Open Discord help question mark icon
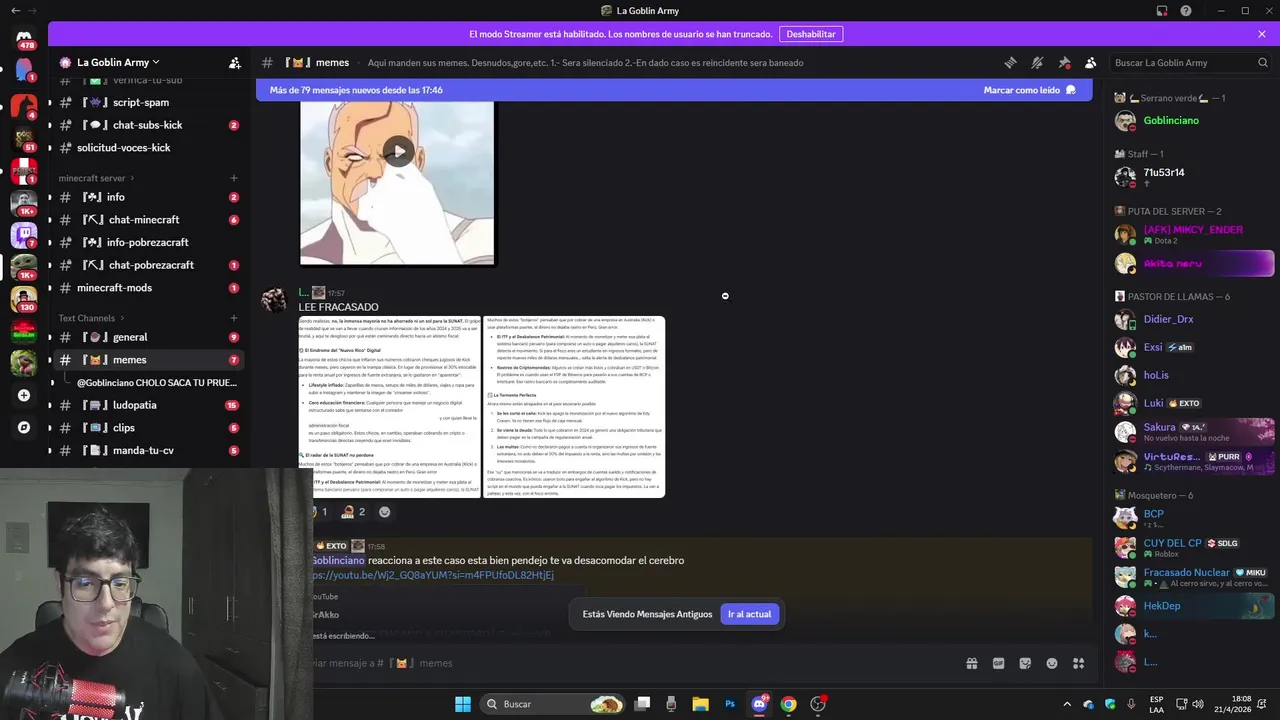This screenshot has width=1280, height=720. pos(1186,11)
